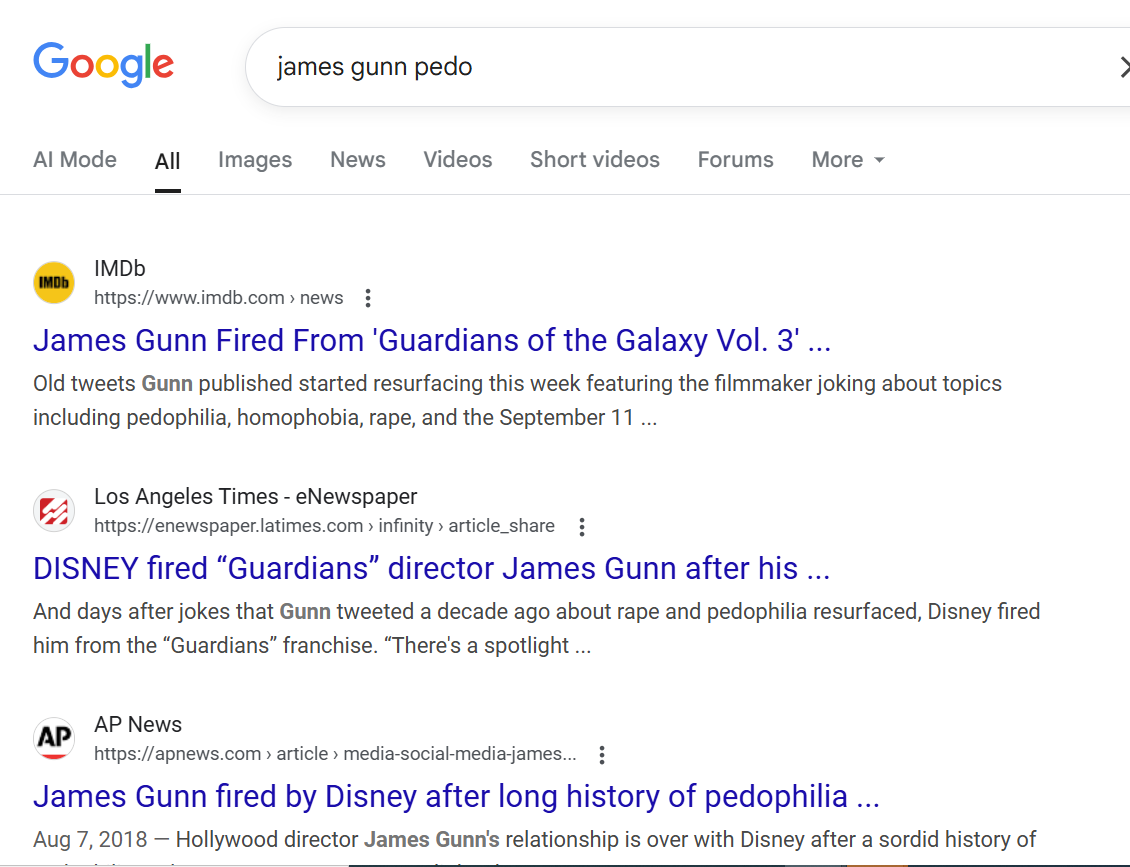The width and height of the screenshot is (1130, 867).
Task: Open the Forums tab
Action: (x=735, y=159)
